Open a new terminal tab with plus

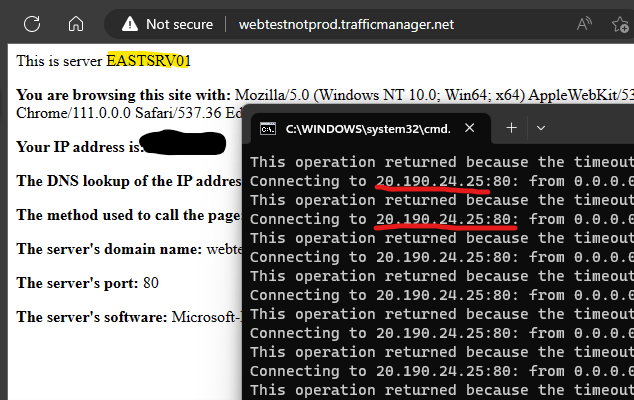click(x=511, y=128)
